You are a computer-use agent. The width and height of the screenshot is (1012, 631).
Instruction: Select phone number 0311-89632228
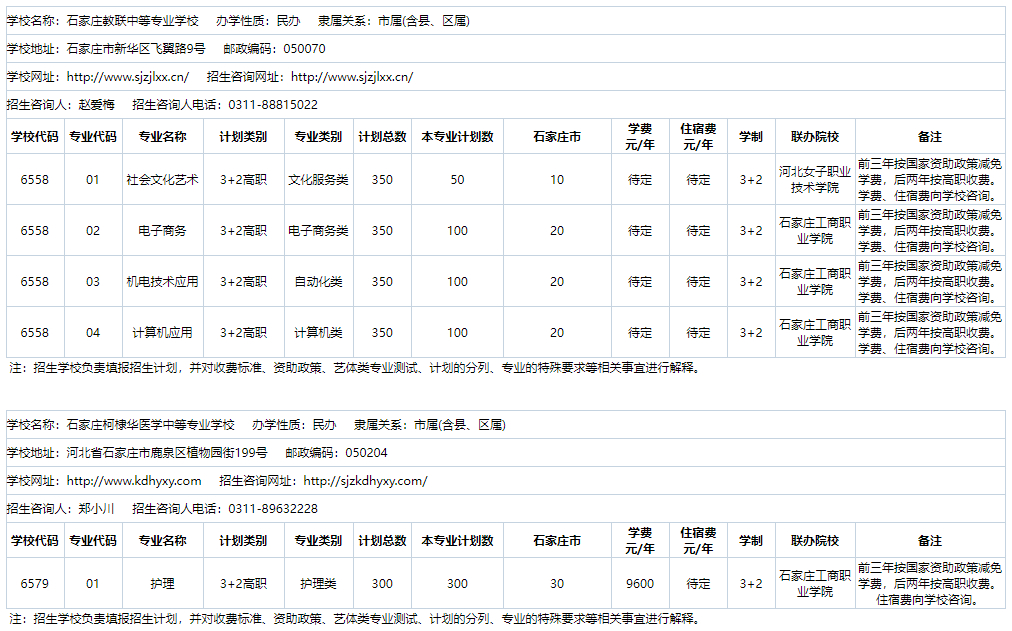click(273, 509)
